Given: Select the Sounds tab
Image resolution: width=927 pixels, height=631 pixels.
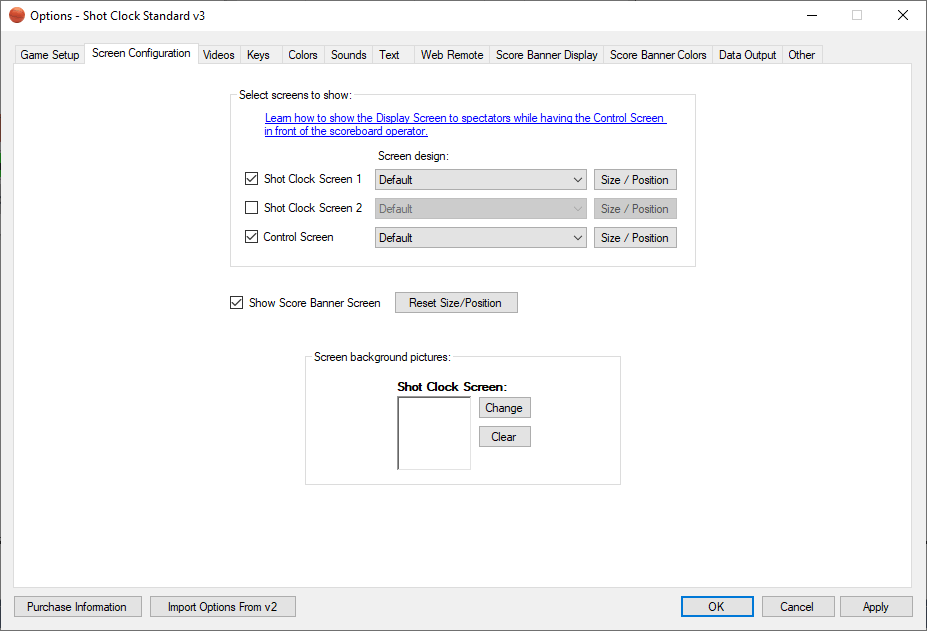Looking at the screenshot, I should [x=349, y=55].
